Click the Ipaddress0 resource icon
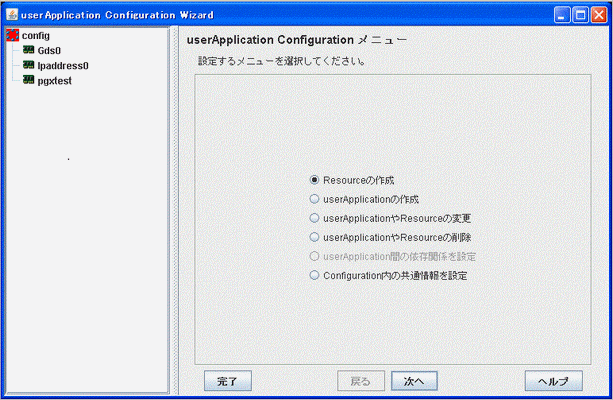This screenshot has height=400, width=613. click(x=28, y=65)
